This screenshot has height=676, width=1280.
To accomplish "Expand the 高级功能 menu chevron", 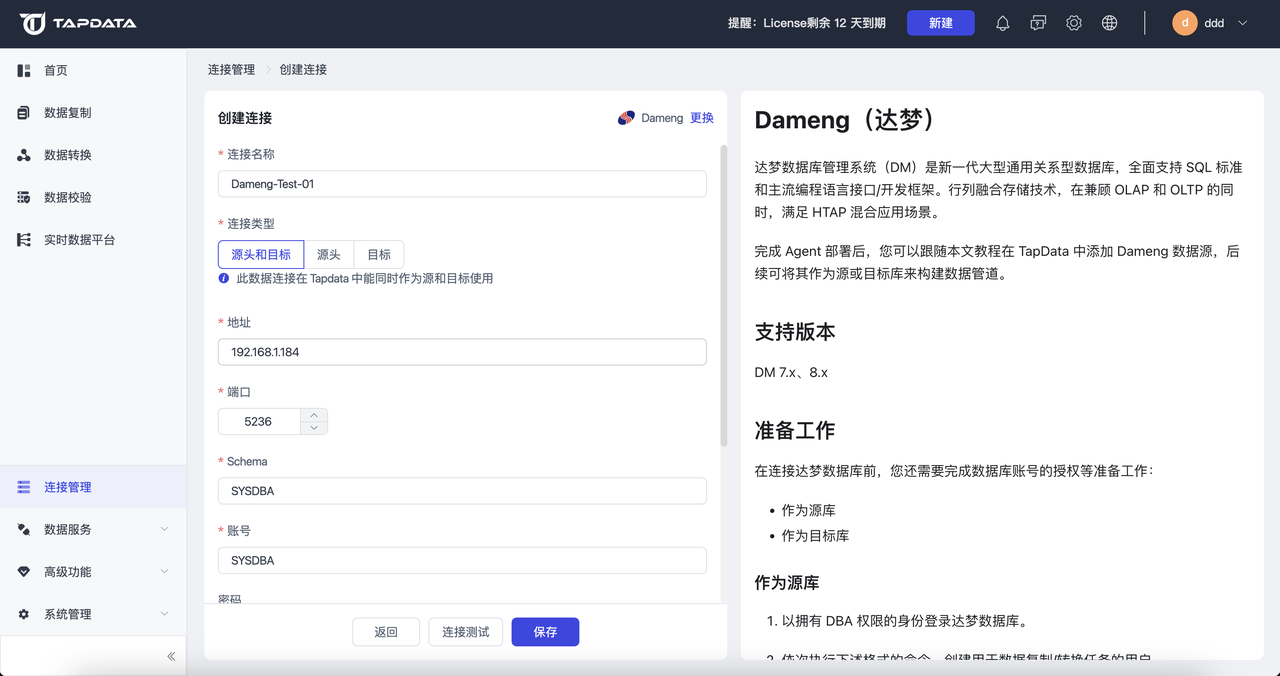I will pyautogui.click(x=165, y=572).
